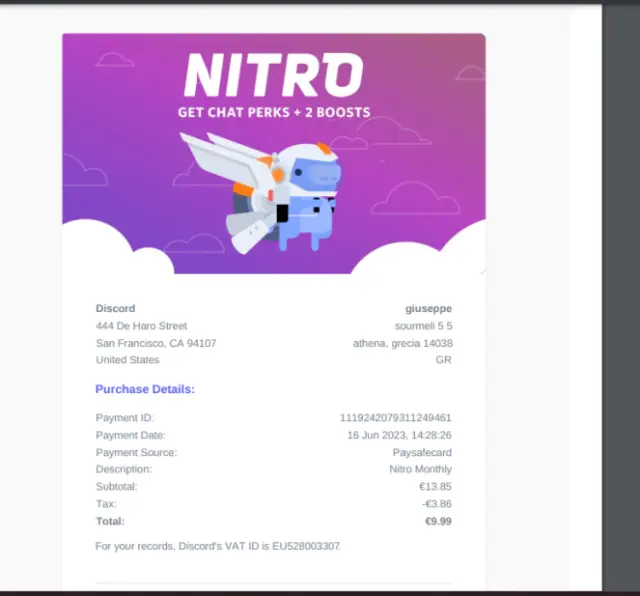Click the 'Payment Date:' label
The height and width of the screenshot is (596, 640).
pos(131,435)
